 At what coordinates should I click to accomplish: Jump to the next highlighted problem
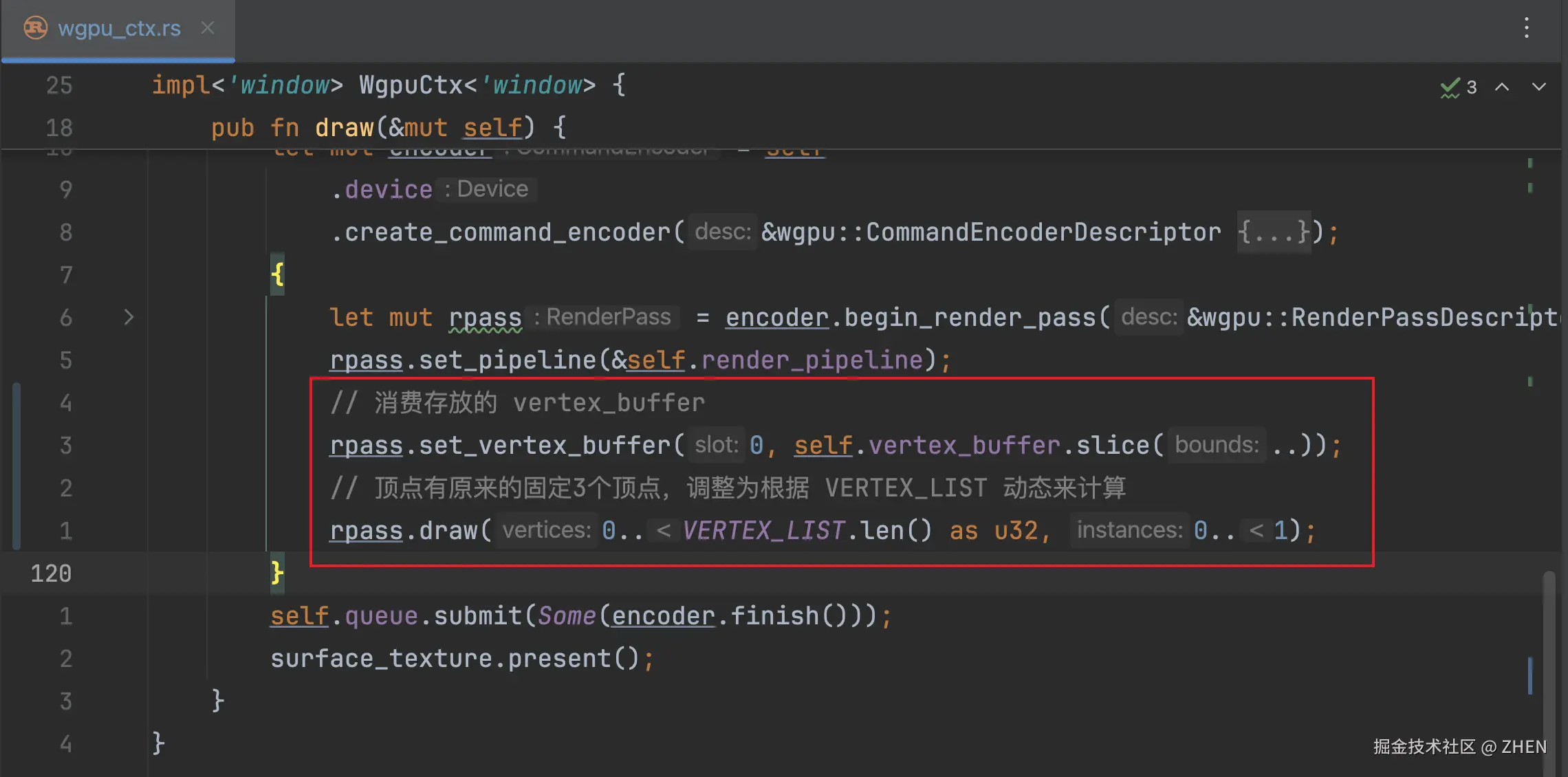[x=1539, y=87]
